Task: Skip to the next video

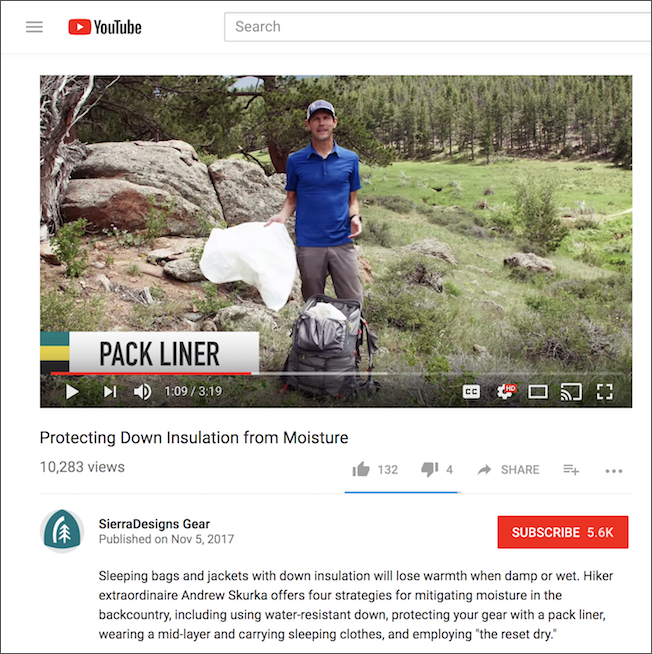Action: pos(110,392)
